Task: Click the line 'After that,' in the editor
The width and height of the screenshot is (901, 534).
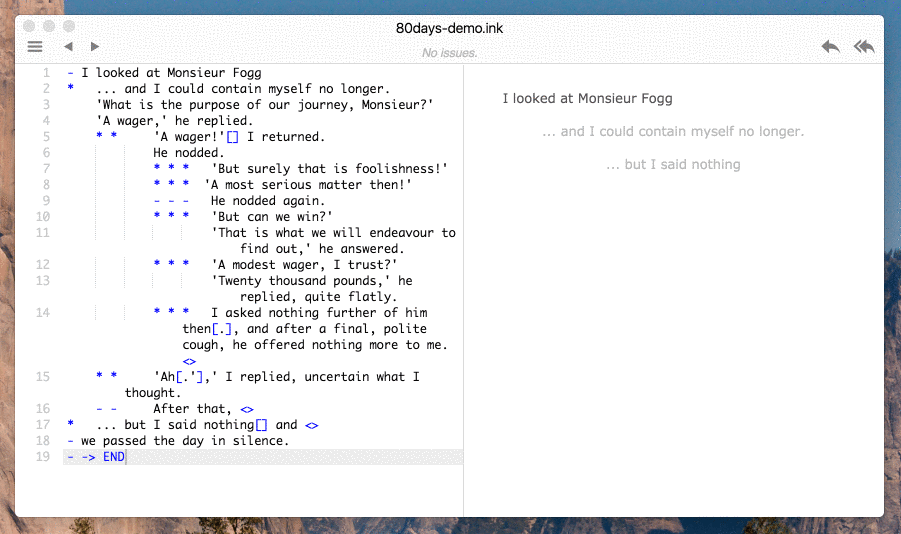Action: 192,409
